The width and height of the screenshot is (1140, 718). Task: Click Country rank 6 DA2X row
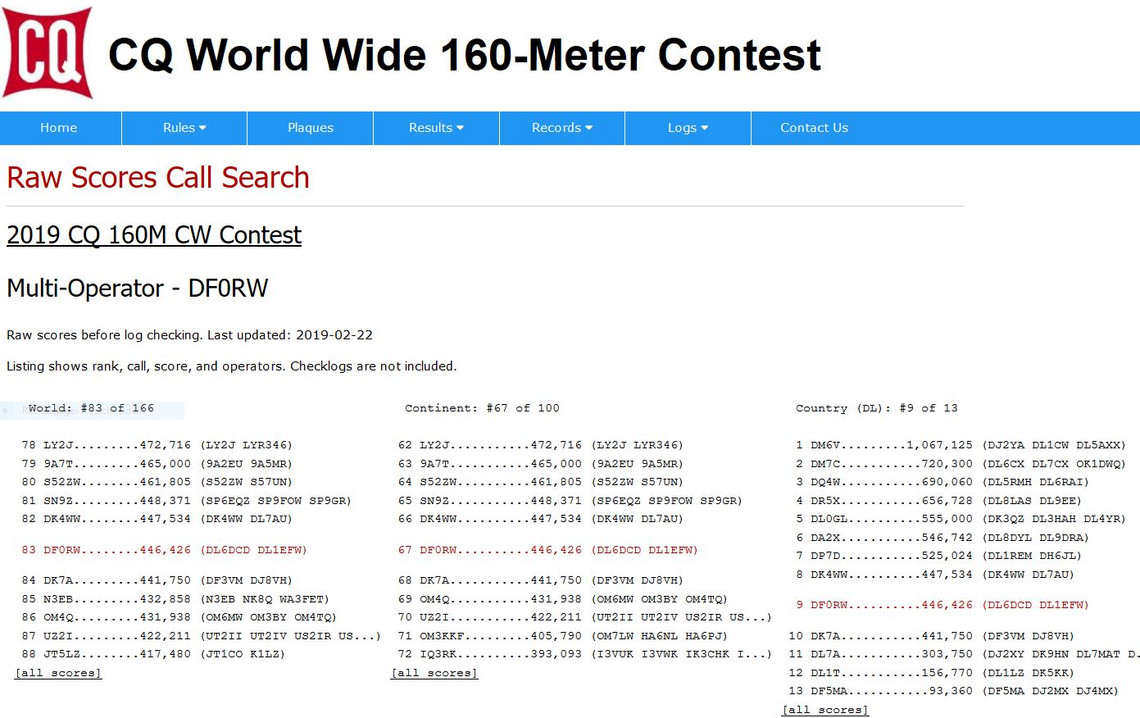click(x=942, y=538)
